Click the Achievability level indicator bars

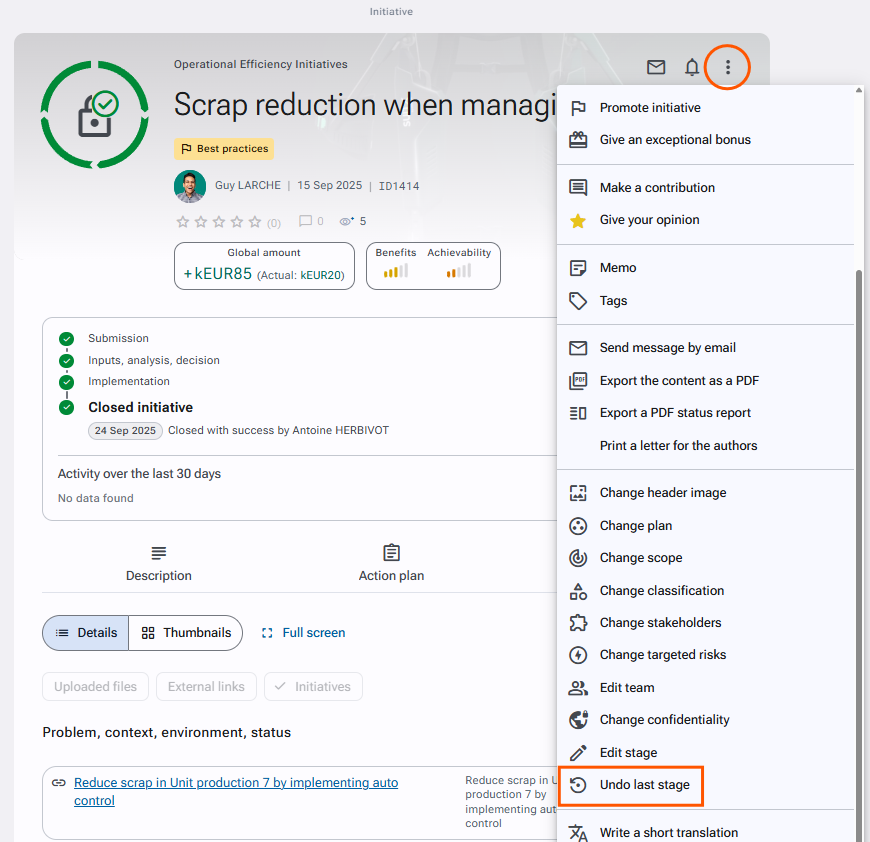459,271
